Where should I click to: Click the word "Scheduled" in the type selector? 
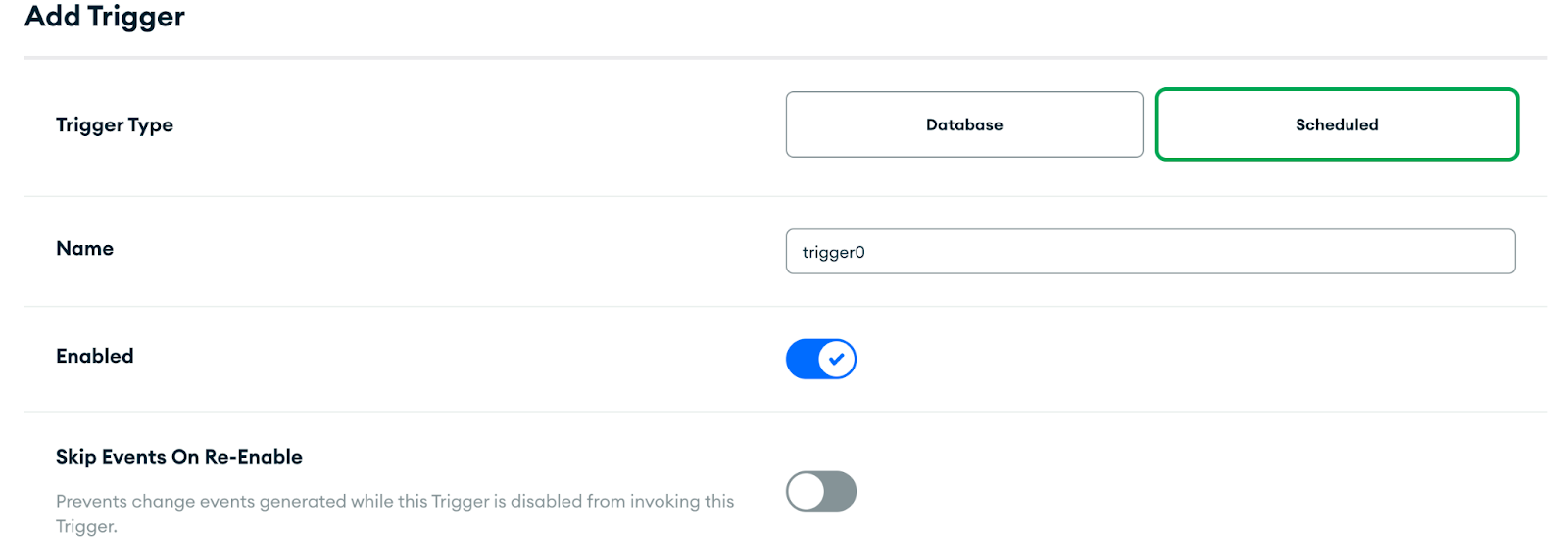(x=1337, y=124)
